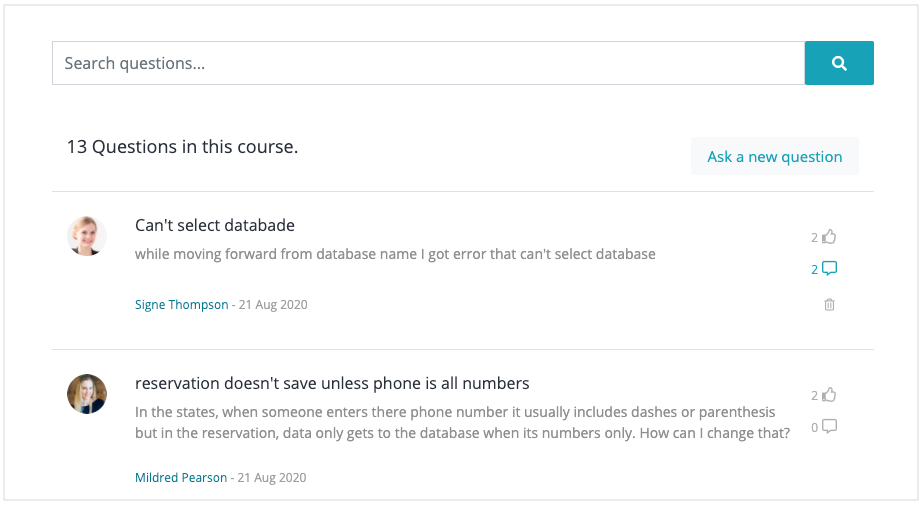Open comments icon on reservation question
This screenshot has width=923, height=507.
tap(829, 426)
